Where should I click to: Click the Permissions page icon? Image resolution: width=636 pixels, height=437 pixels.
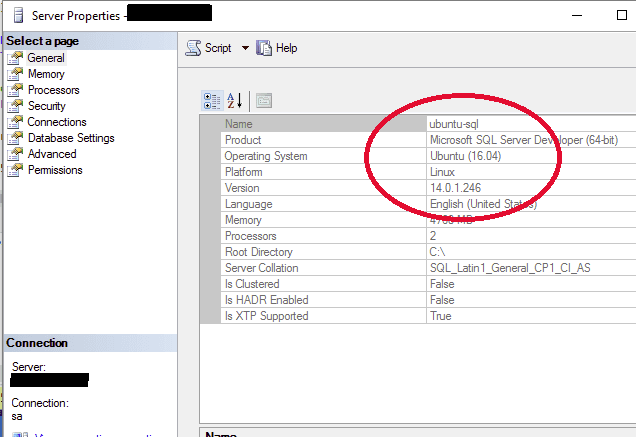15,170
